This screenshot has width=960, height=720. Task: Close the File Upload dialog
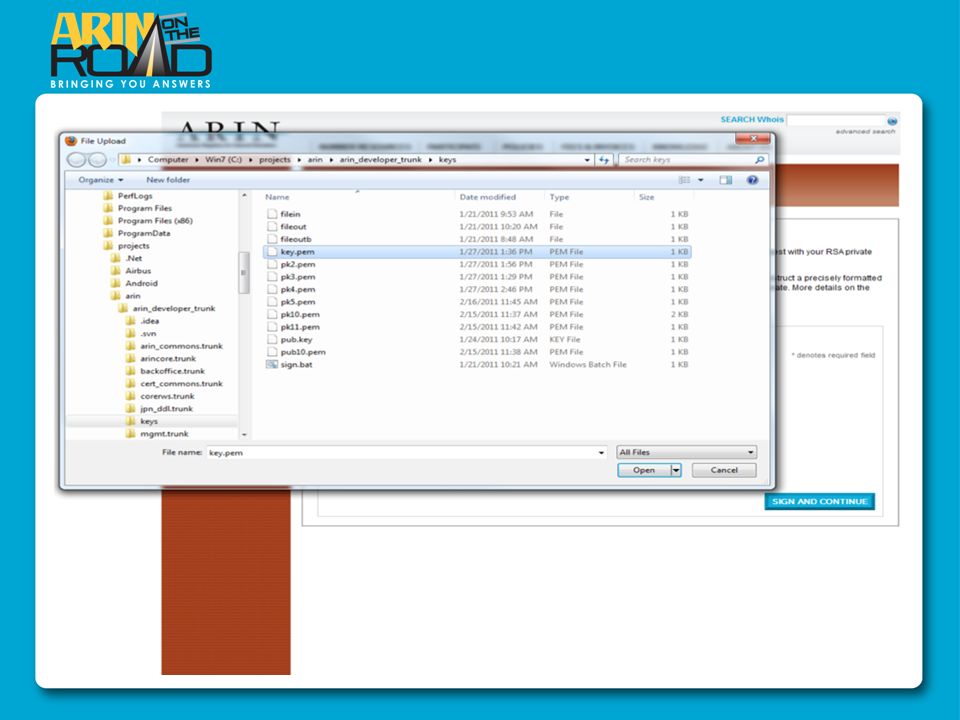(x=752, y=139)
